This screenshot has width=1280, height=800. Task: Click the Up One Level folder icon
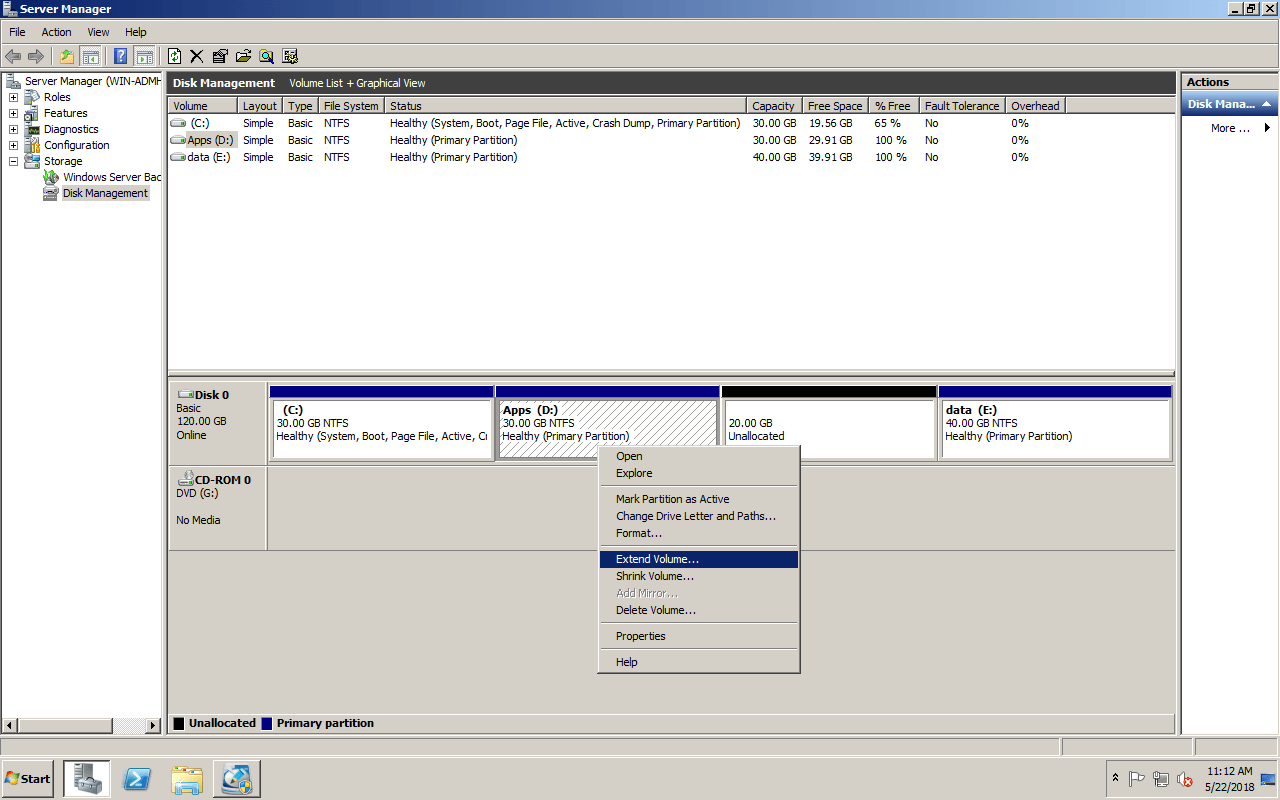point(67,56)
